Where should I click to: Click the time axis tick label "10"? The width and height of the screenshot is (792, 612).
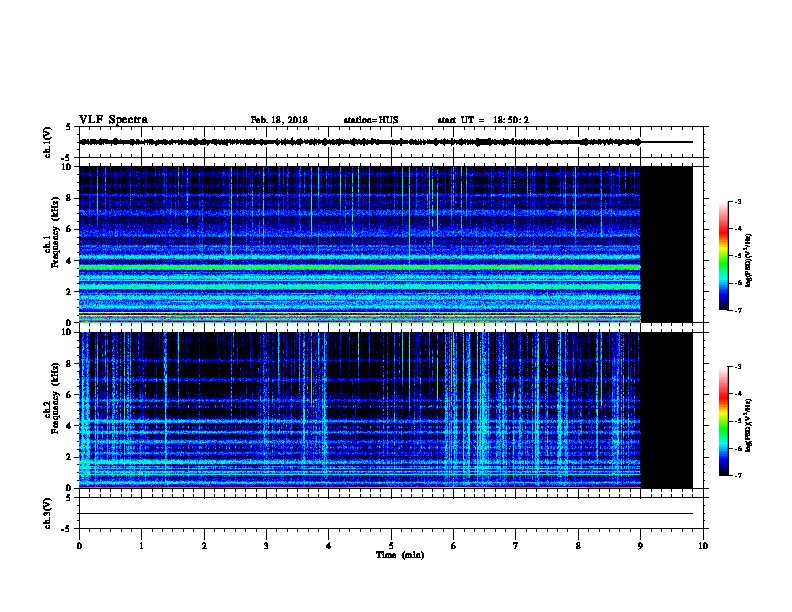click(703, 546)
